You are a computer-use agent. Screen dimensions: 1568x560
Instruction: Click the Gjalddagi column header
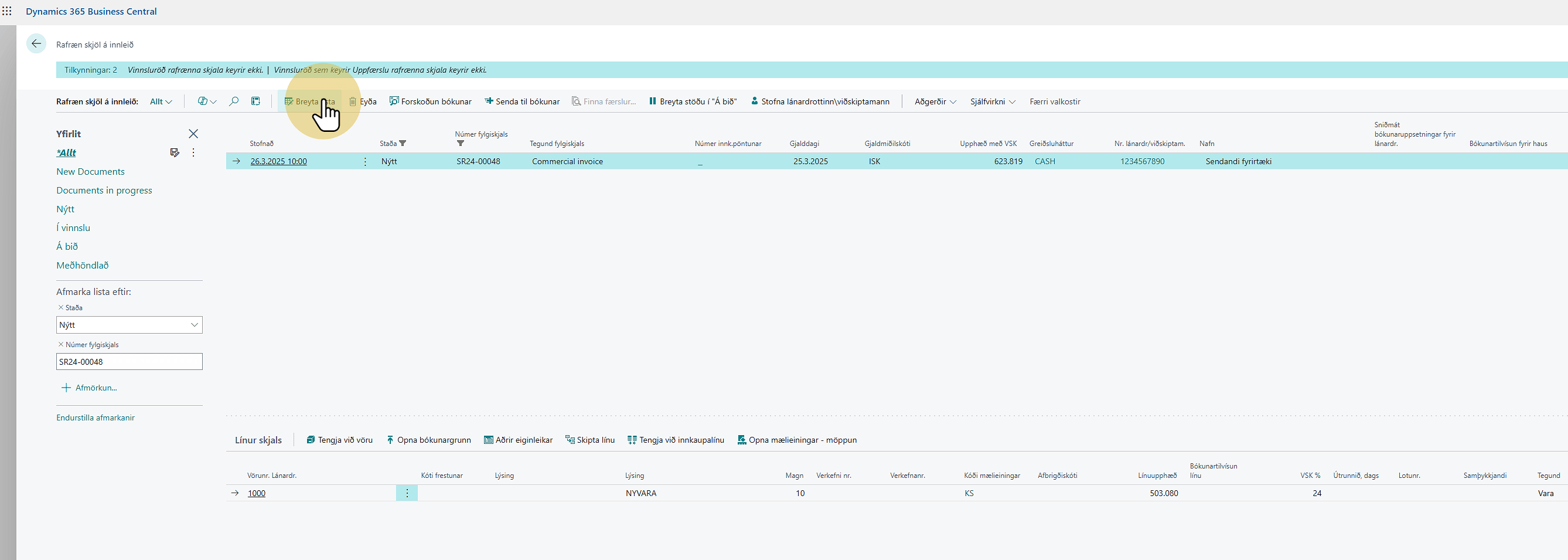(x=805, y=144)
